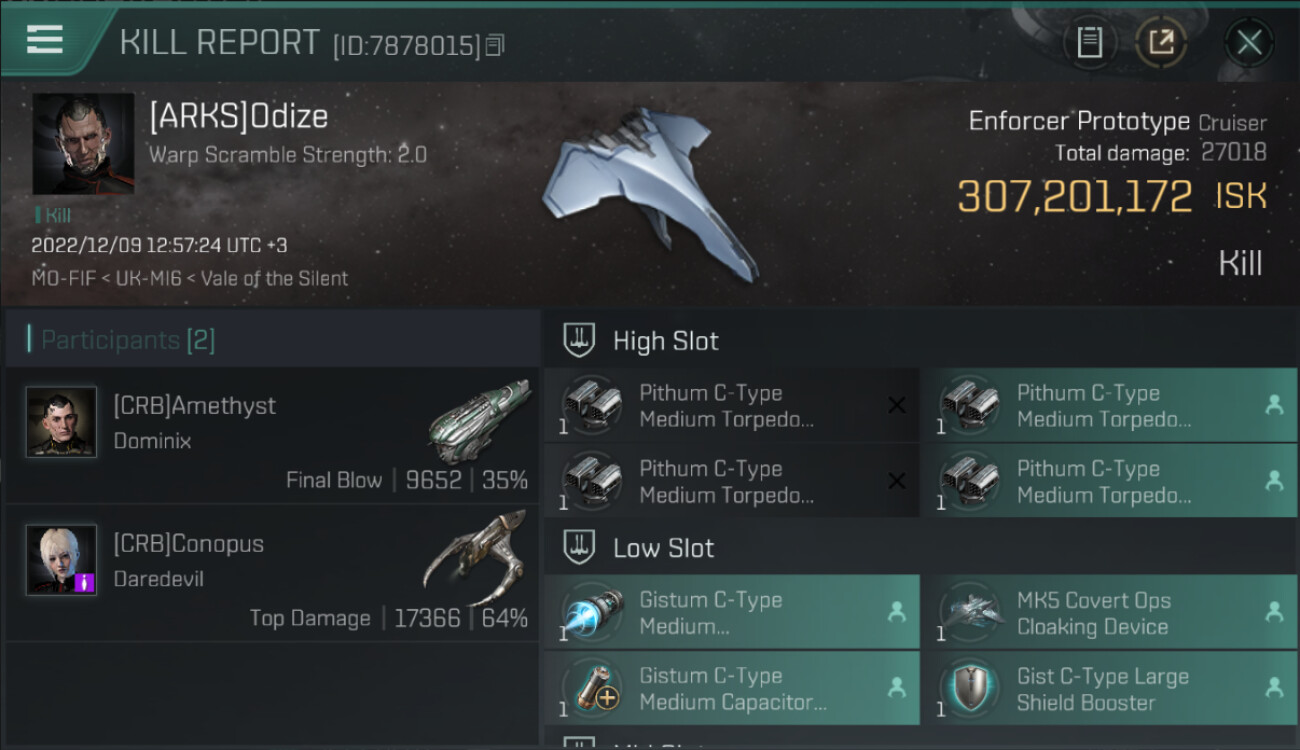The width and height of the screenshot is (1300, 750).
Task: Share kill report via export icon
Action: [x=1161, y=43]
